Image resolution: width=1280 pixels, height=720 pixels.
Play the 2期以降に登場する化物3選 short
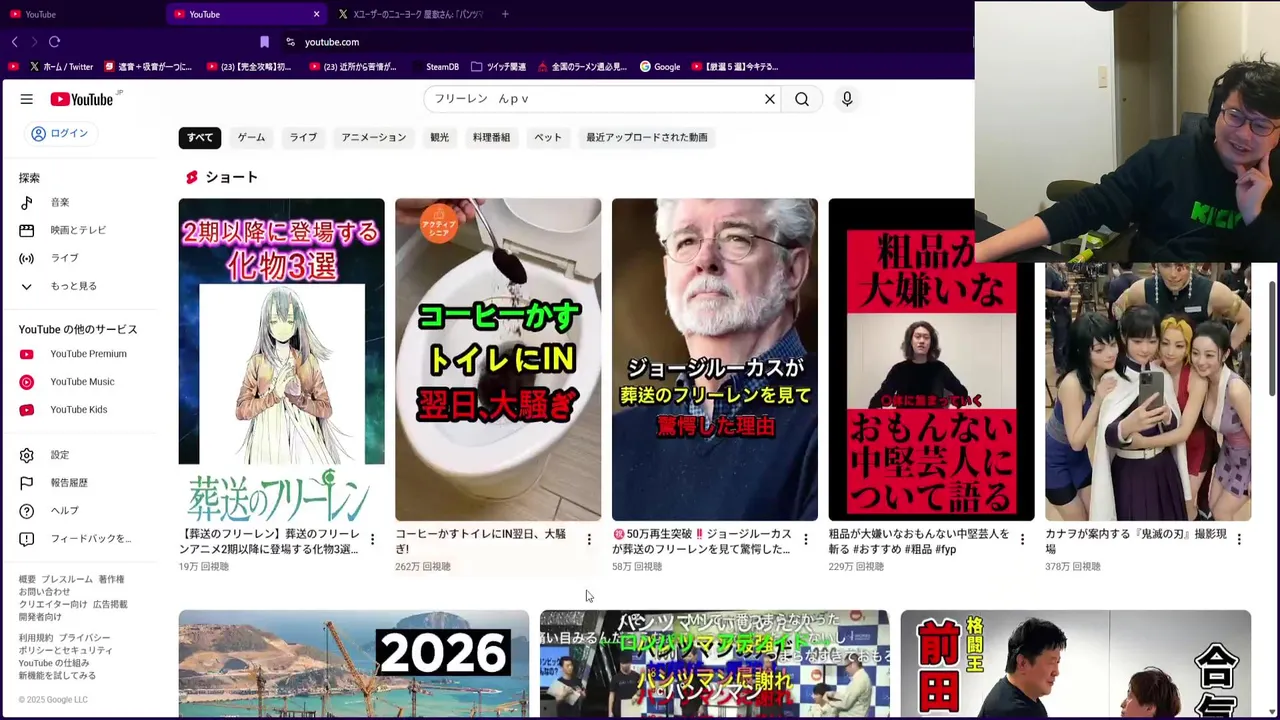coord(281,360)
